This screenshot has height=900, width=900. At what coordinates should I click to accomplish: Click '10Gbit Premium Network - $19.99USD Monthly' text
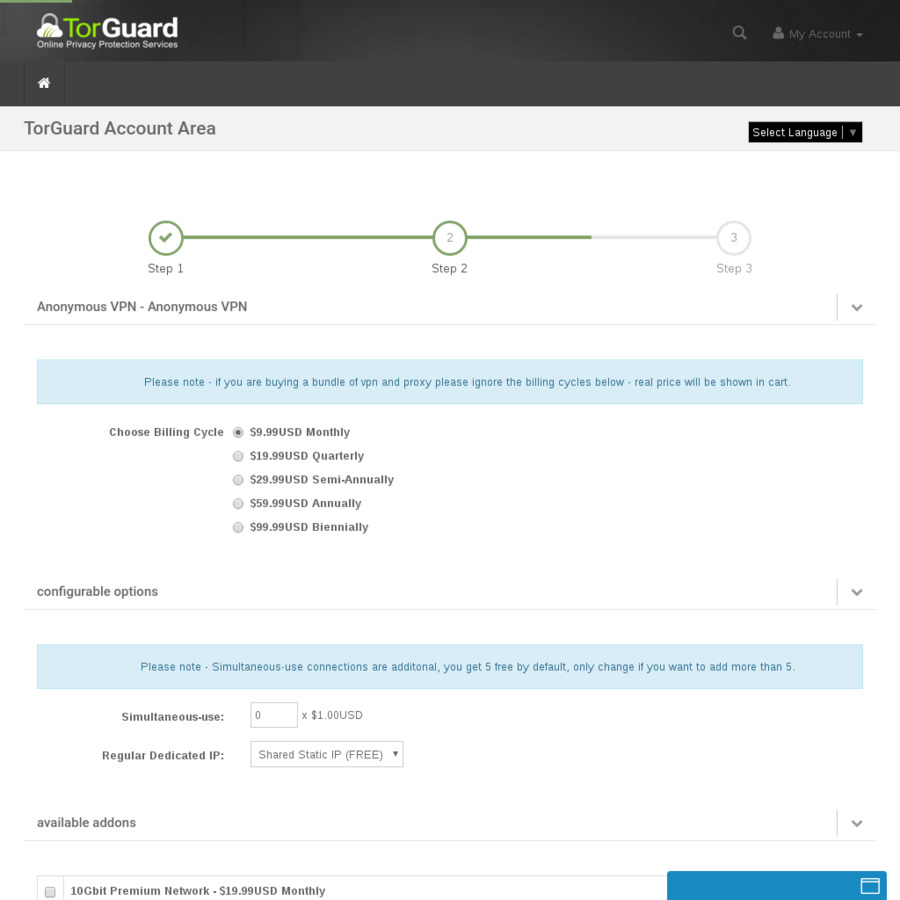pyautogui.click(x=198, y=891)
